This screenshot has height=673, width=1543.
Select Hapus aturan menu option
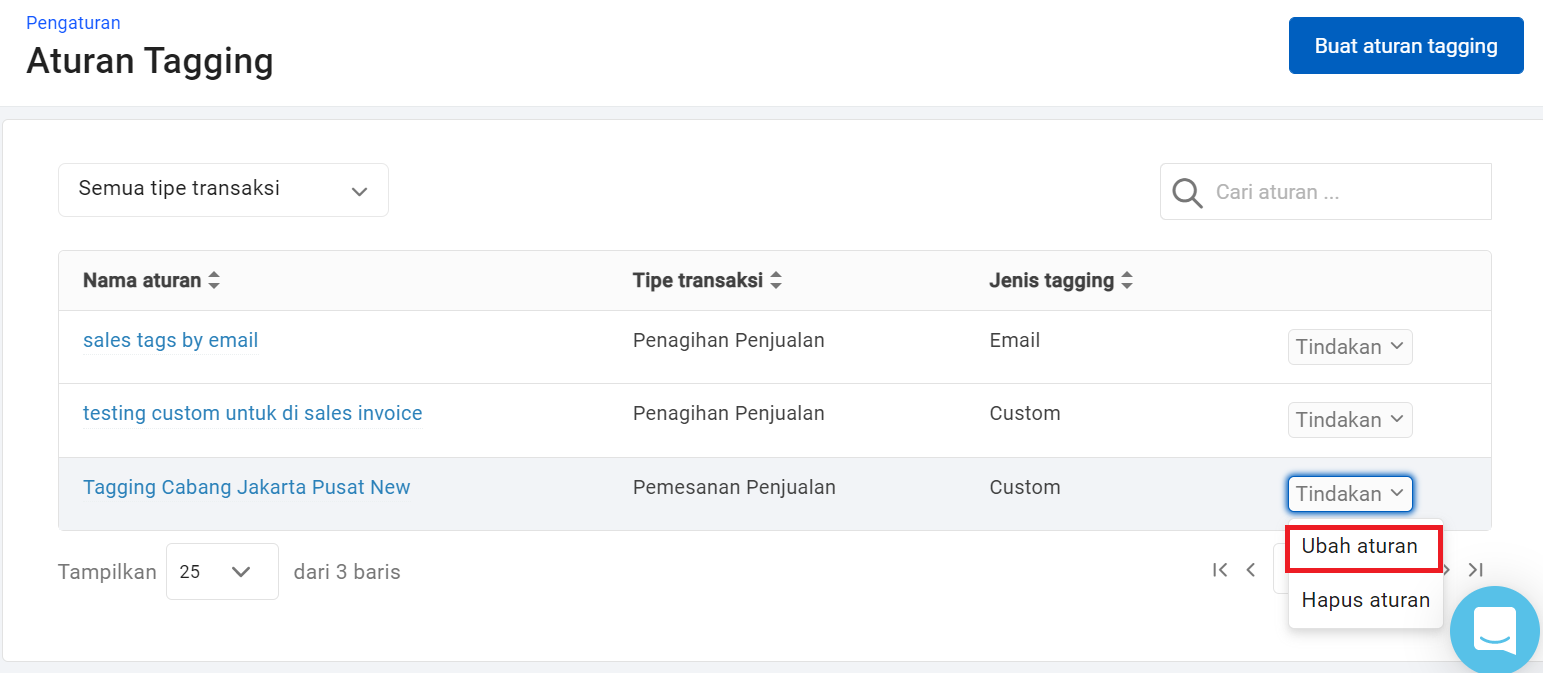1365,601
